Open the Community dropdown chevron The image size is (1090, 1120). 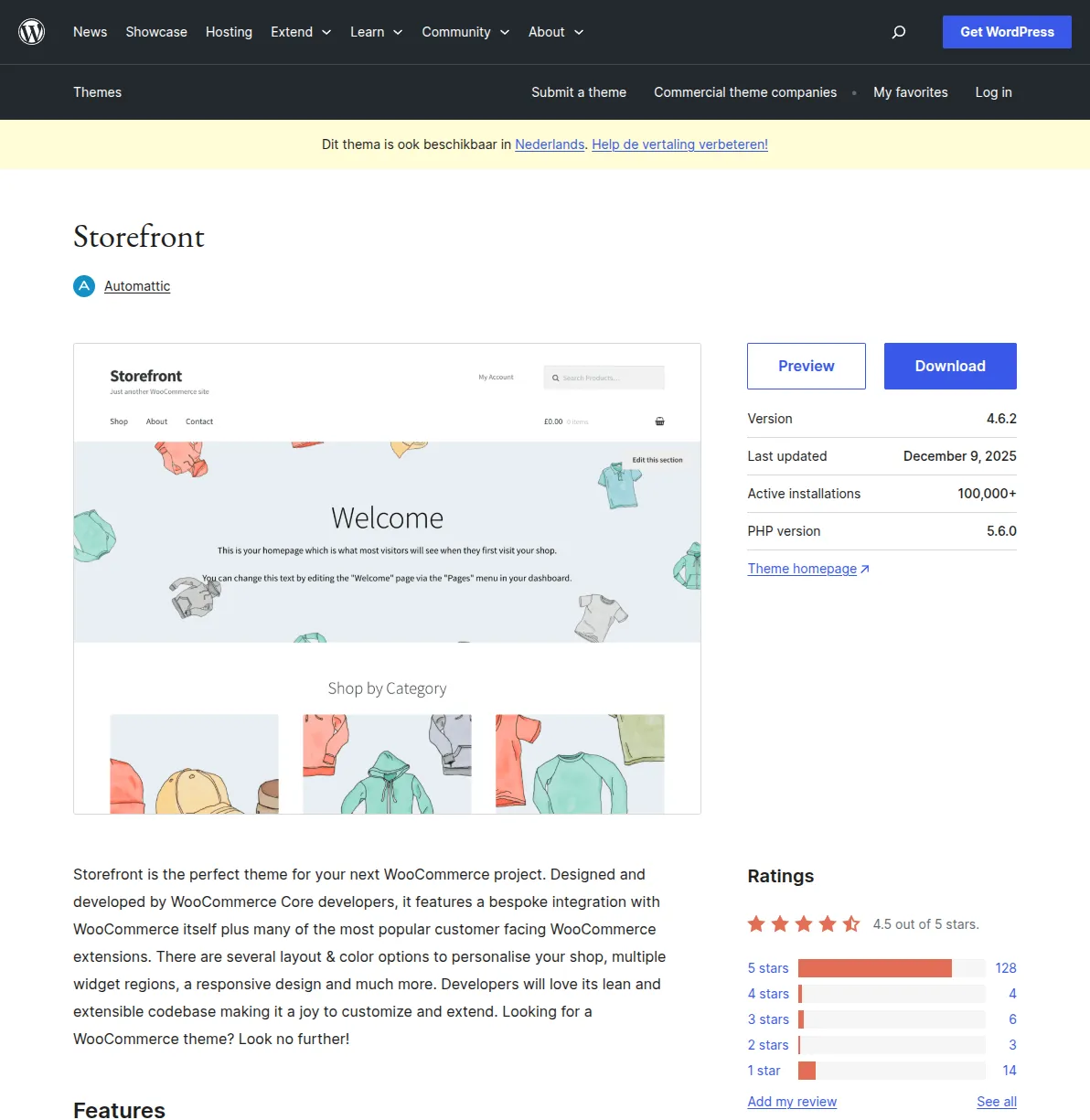point(505,32)
